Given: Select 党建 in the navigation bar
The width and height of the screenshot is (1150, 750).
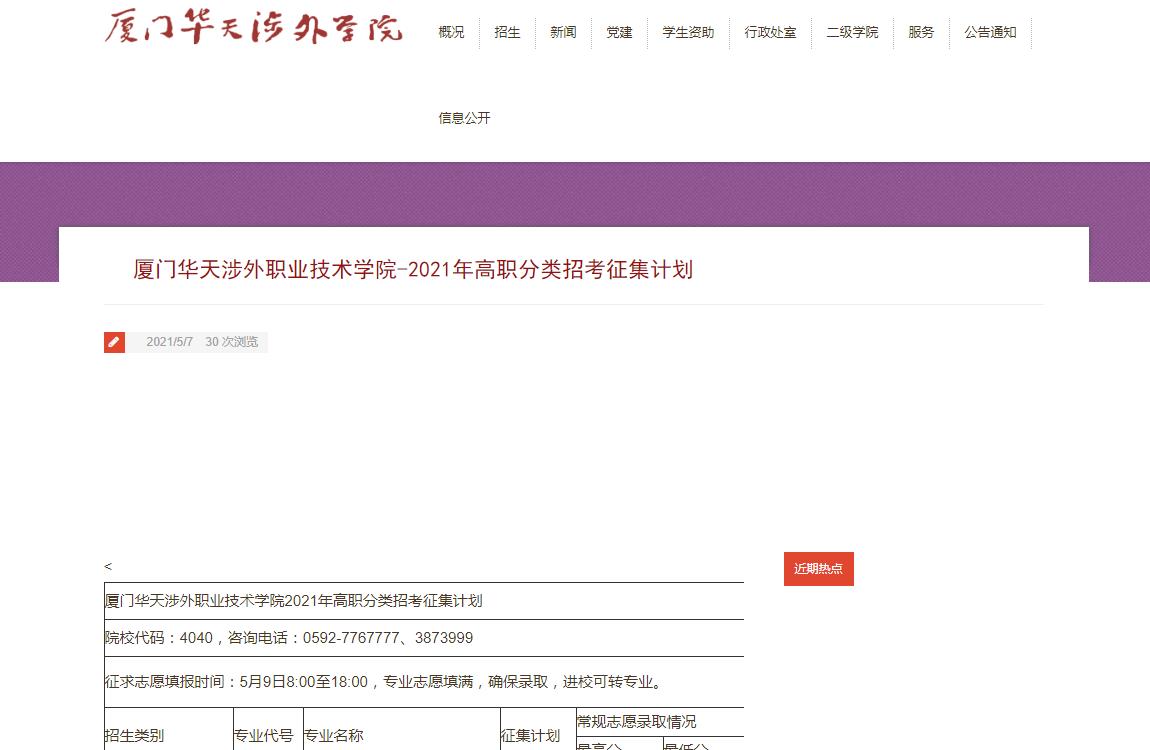Looking at the screenshot, I should [619, 32].
